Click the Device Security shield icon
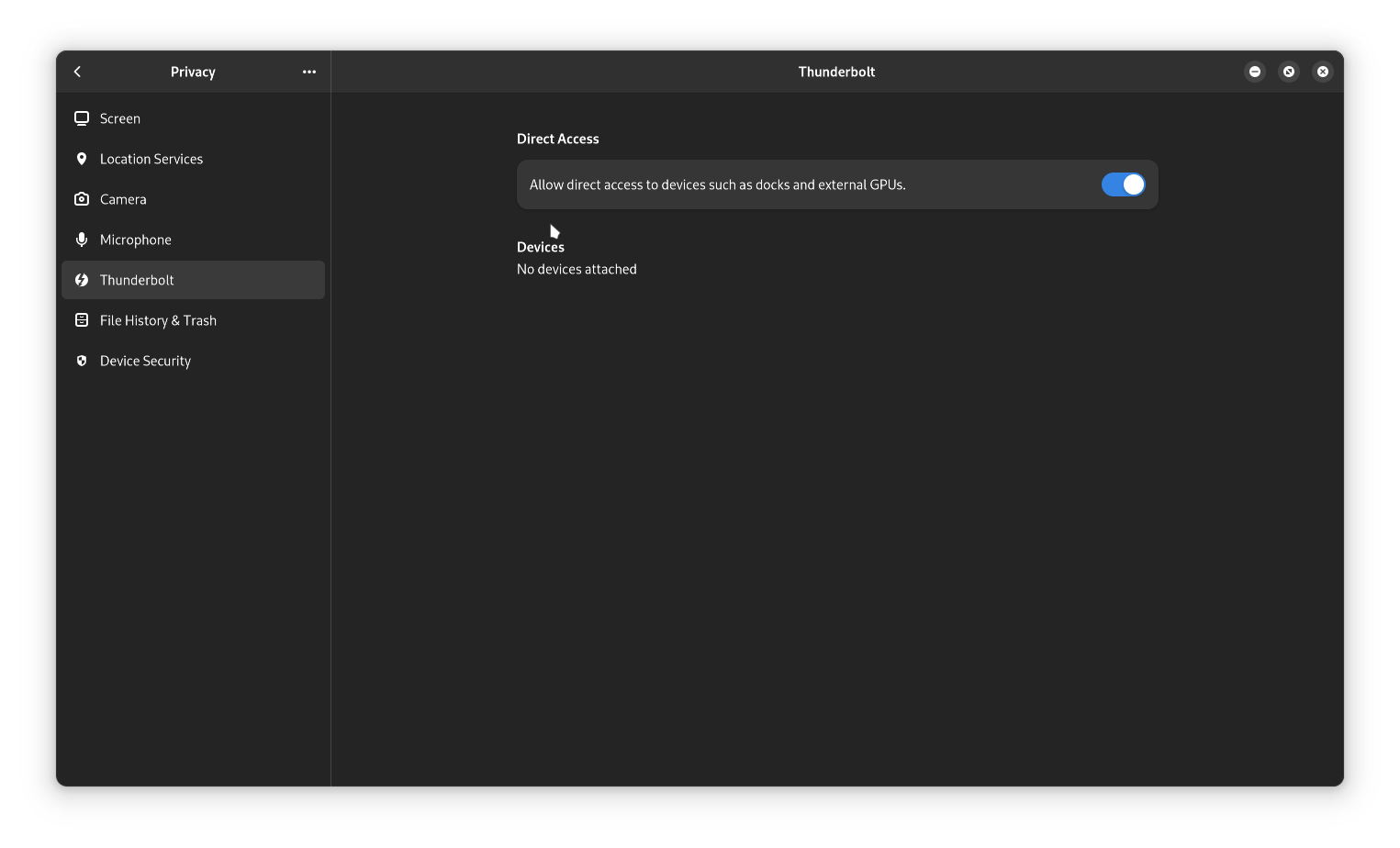This screenshot has height=848, width=1400. (82, 361)
